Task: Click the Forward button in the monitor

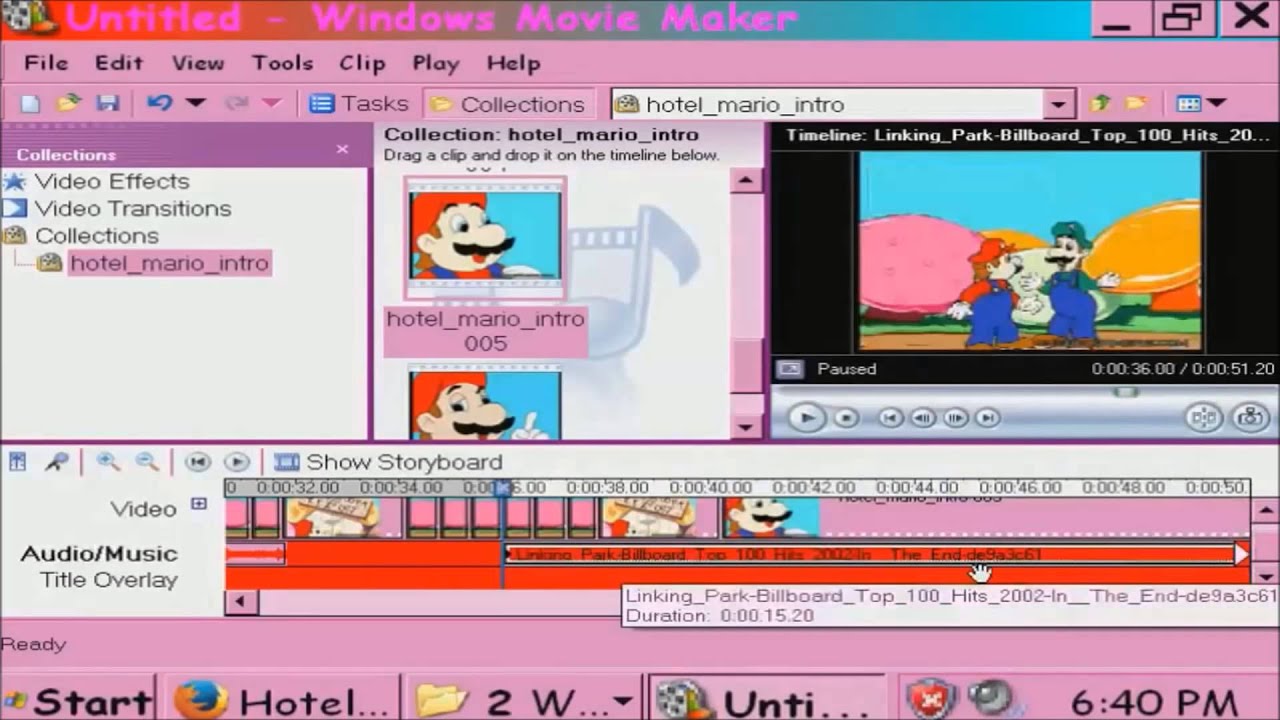Action: point(987,418)
